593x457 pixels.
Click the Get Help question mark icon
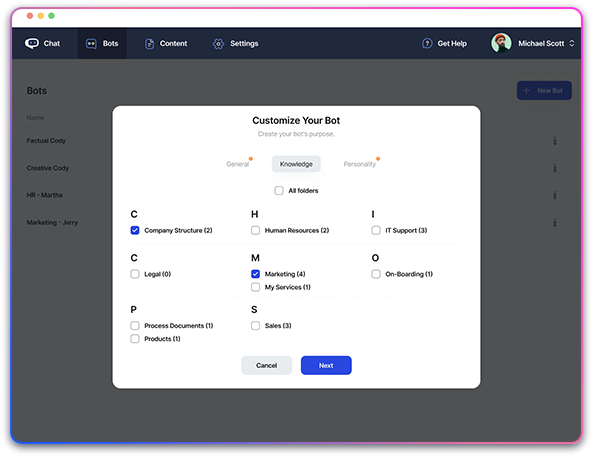tap(427, 44)
